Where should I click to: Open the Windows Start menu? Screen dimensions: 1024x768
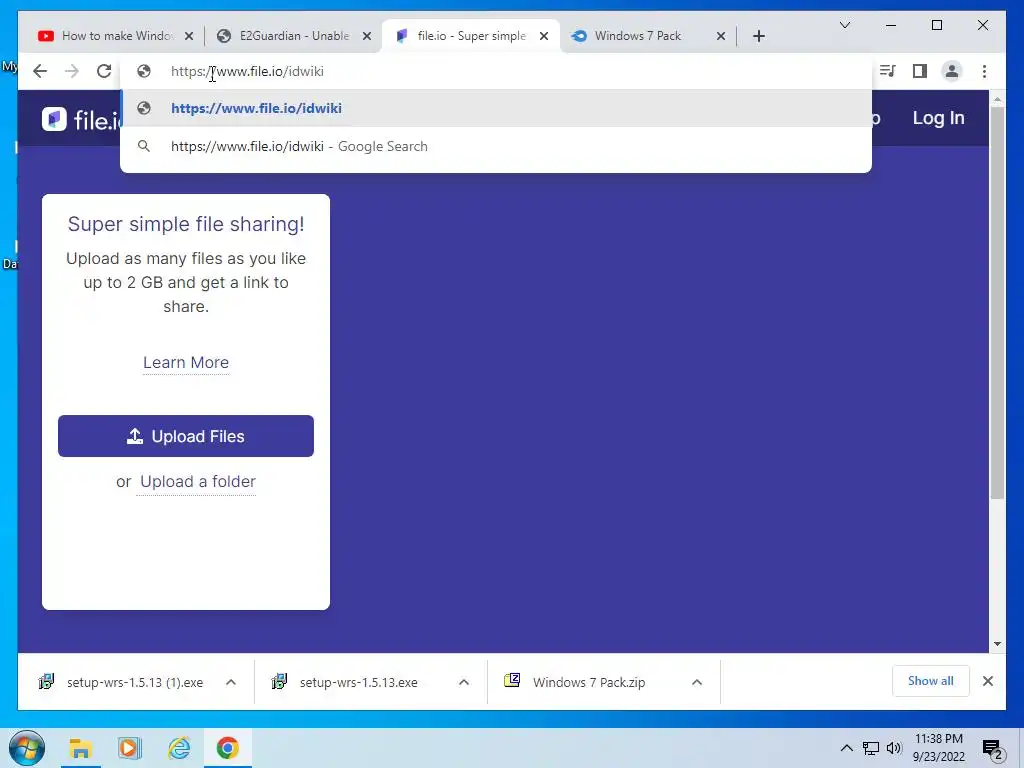pyautogui.click(x=27, y=748)
